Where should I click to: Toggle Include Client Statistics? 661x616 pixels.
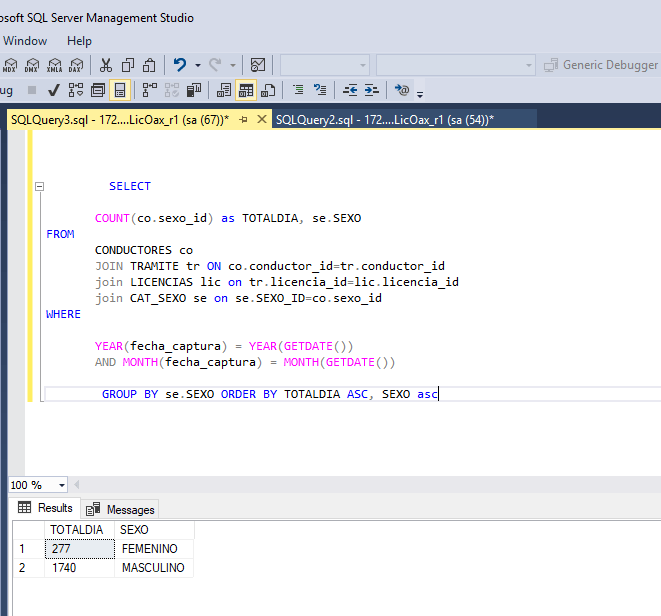coord(193,90)
